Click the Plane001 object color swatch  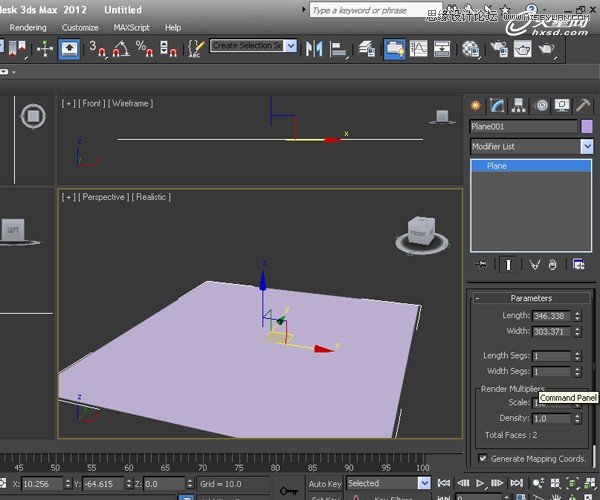point(586,127)
